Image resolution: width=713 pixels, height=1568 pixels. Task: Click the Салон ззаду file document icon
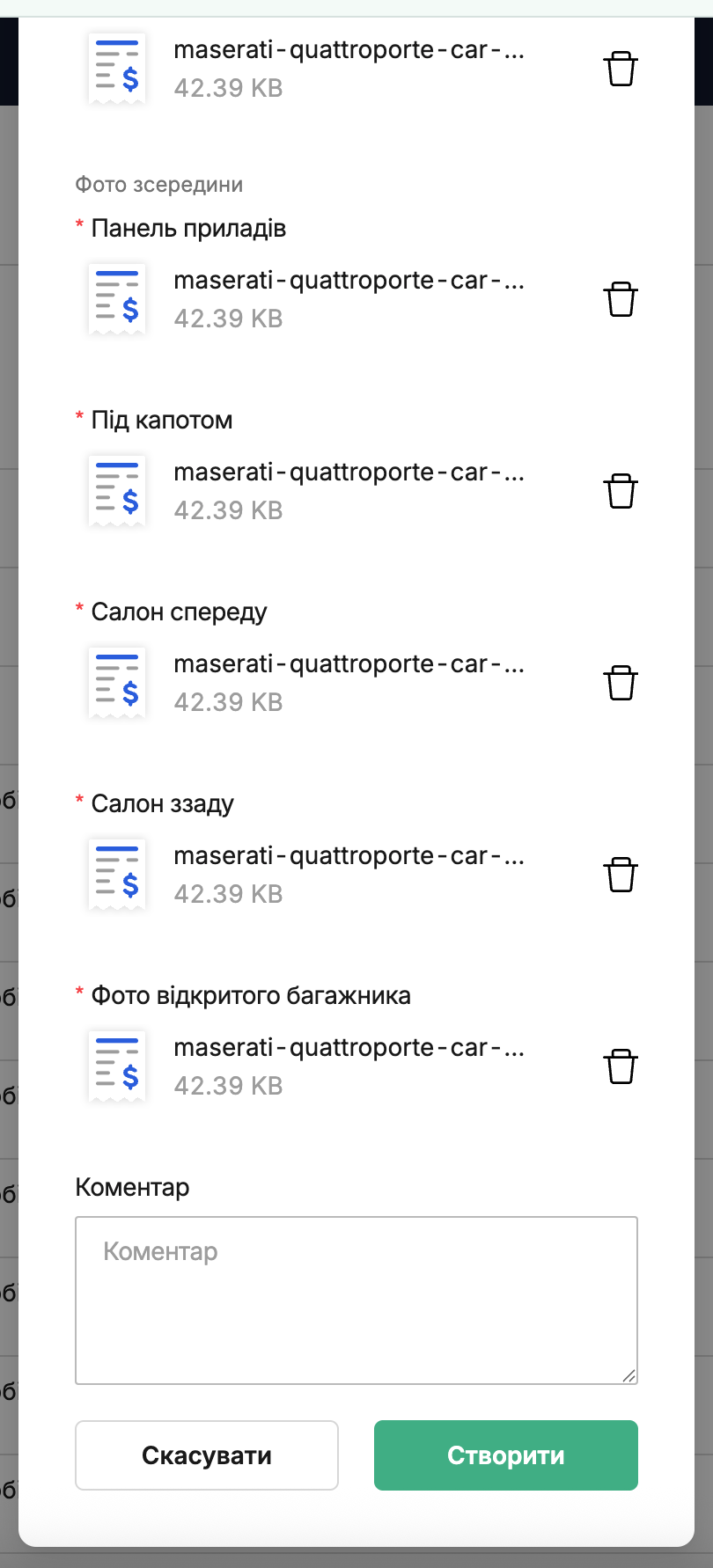(x=117, y=875)
